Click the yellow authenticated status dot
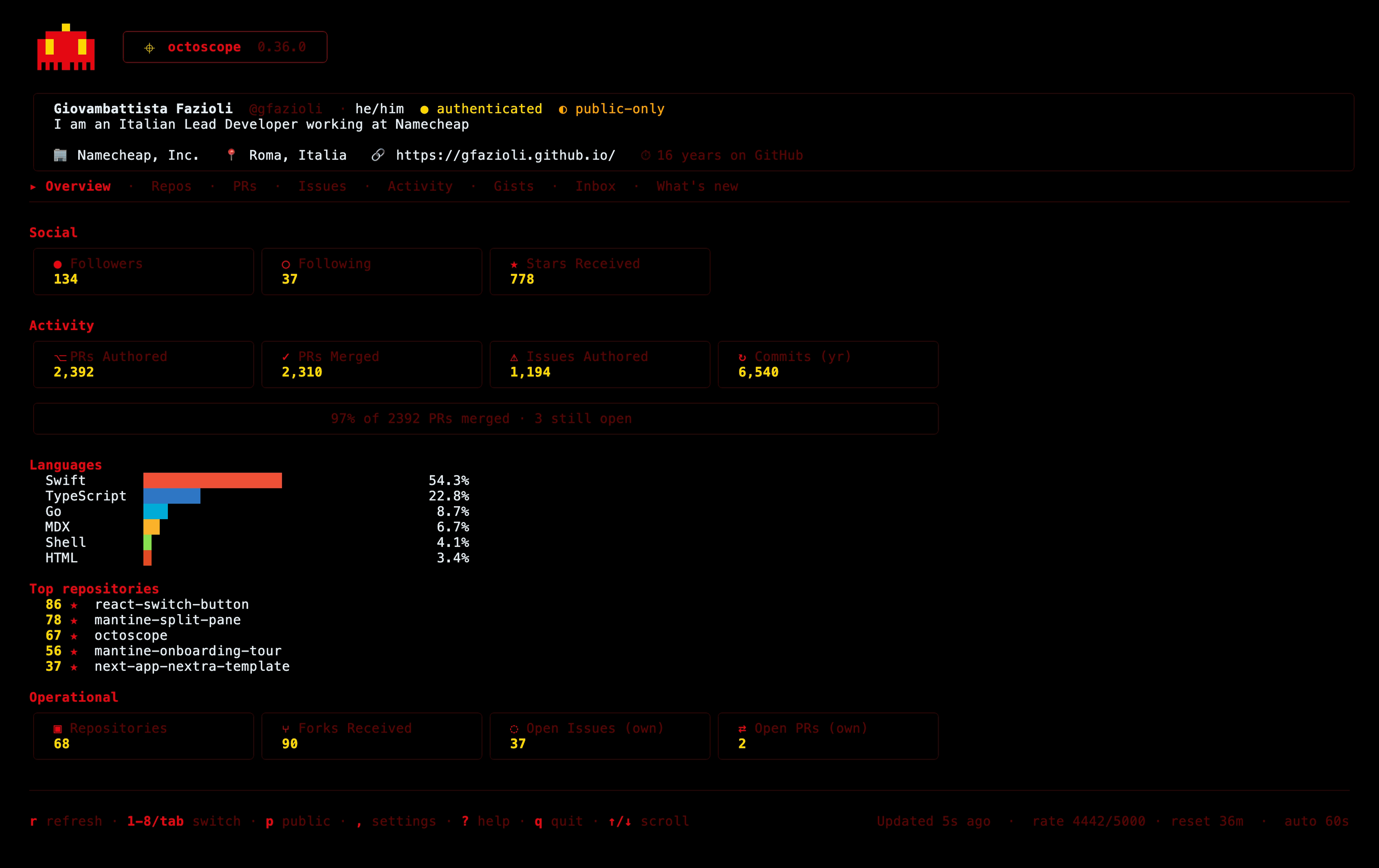1379x868 pixels. pos(424,110)
